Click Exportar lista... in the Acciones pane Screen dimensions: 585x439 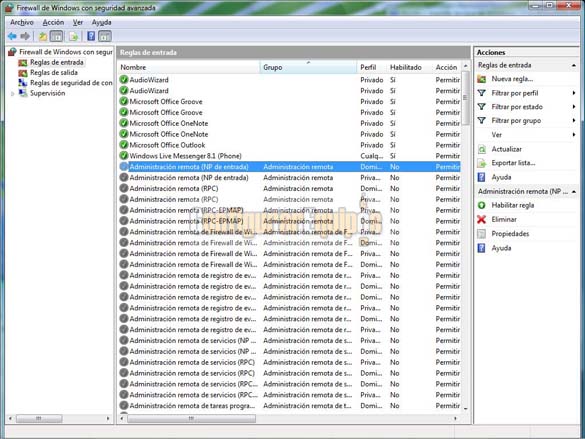click(x=513, y=163)
